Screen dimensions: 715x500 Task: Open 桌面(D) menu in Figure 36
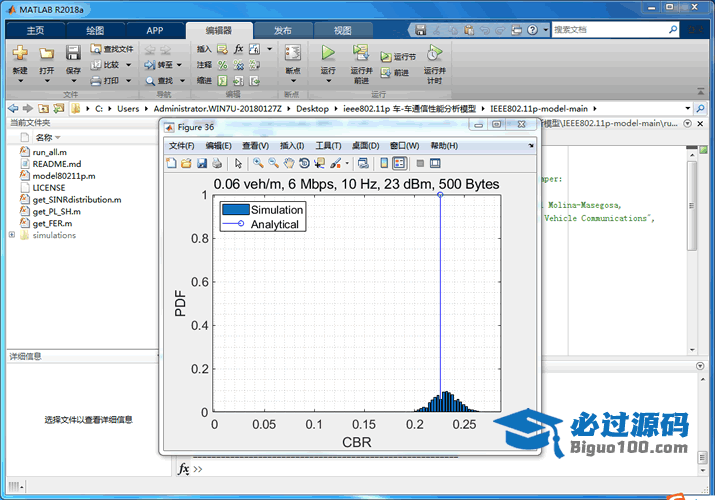365,146
